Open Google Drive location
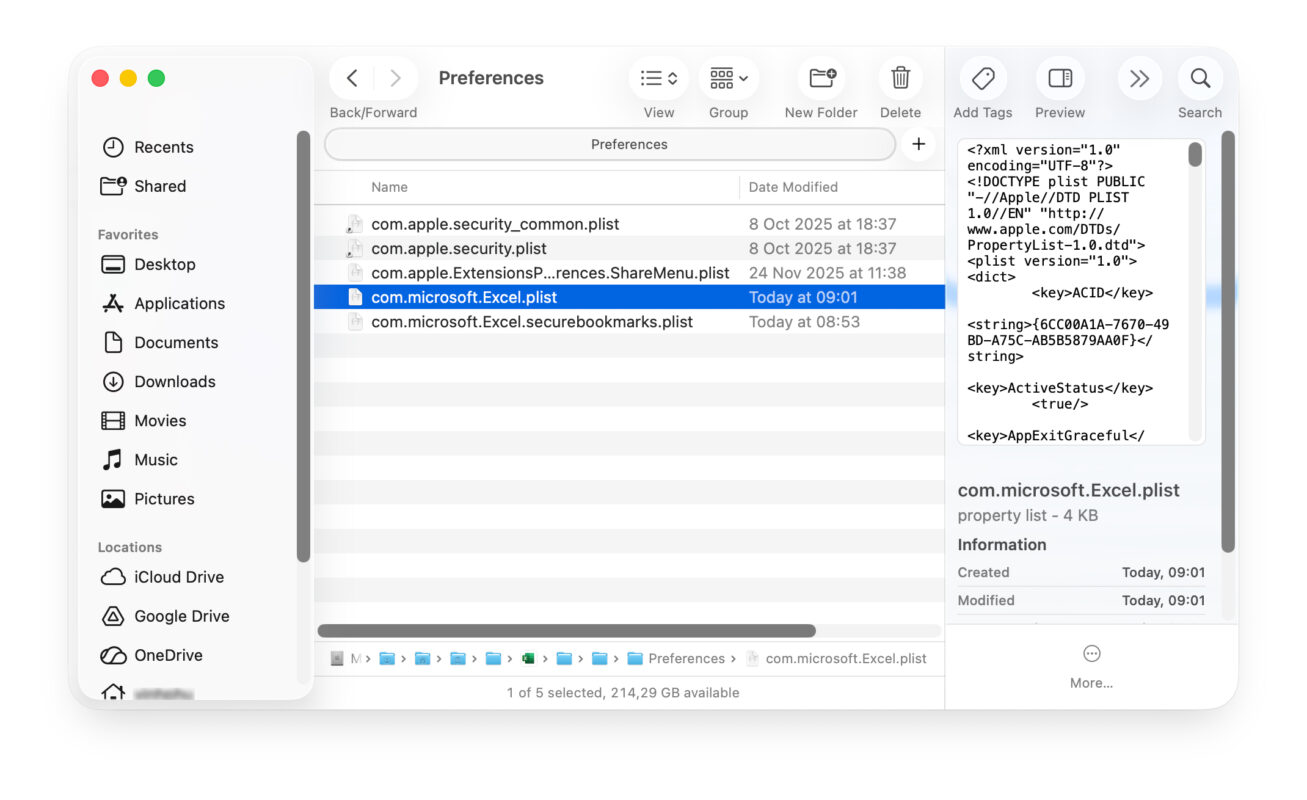 click(182, 616)
